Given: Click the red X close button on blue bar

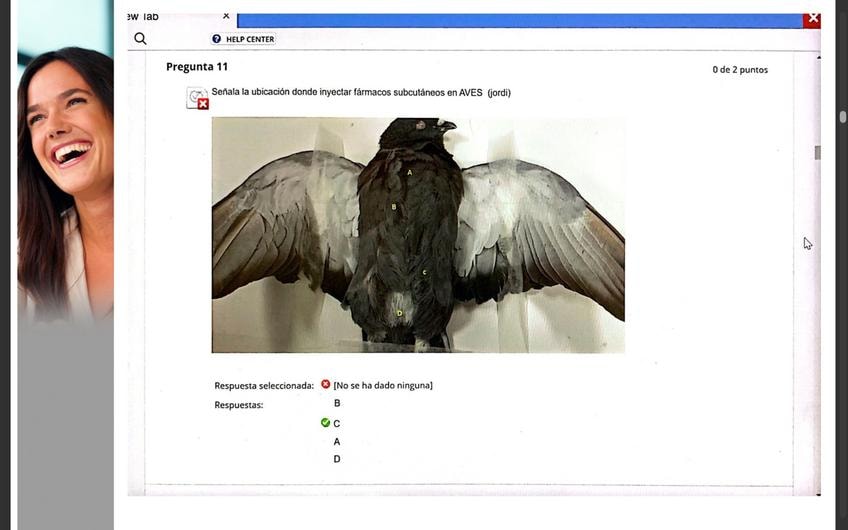Looking at the screenshot, I should [812, 19].
